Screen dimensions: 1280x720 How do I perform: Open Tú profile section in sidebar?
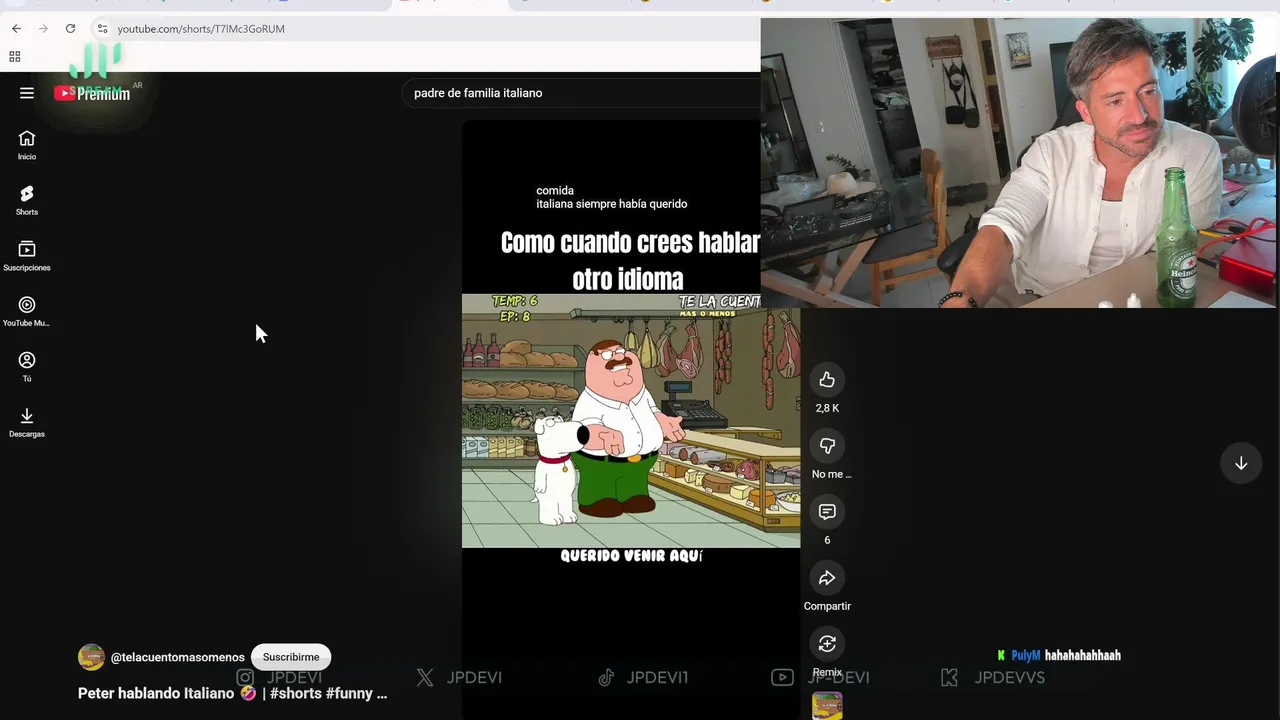pos(27,367)
